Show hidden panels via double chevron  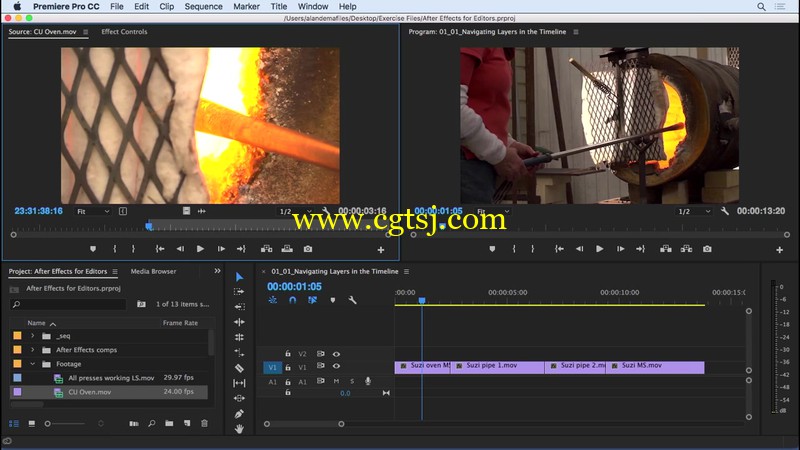(x=217, y=271)
